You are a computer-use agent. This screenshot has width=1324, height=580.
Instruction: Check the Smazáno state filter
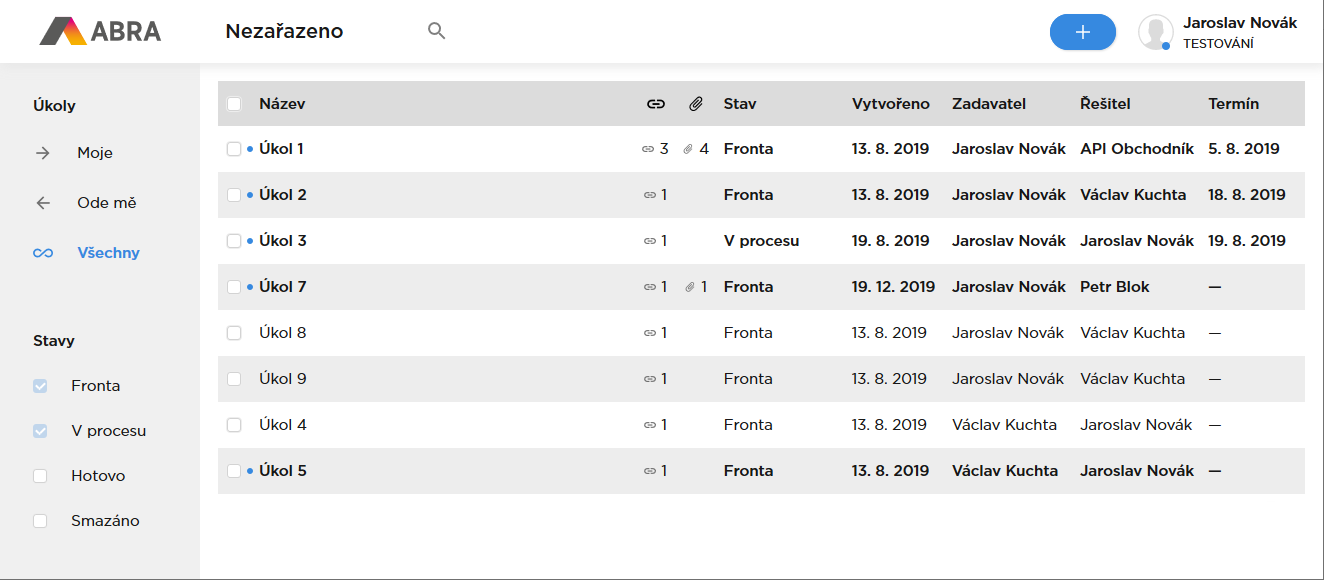(40, 521)
